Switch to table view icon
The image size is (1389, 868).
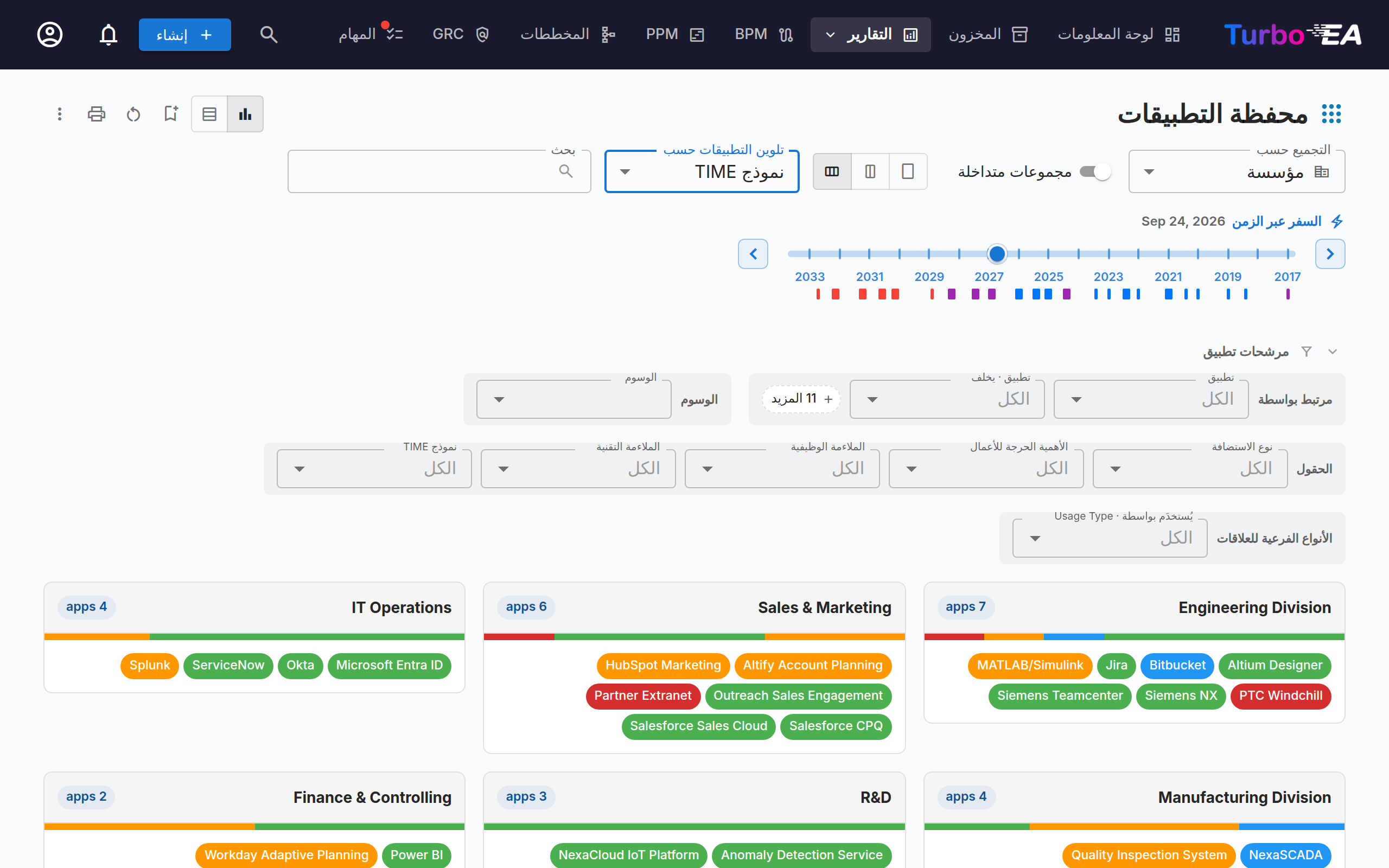[209, 114]
